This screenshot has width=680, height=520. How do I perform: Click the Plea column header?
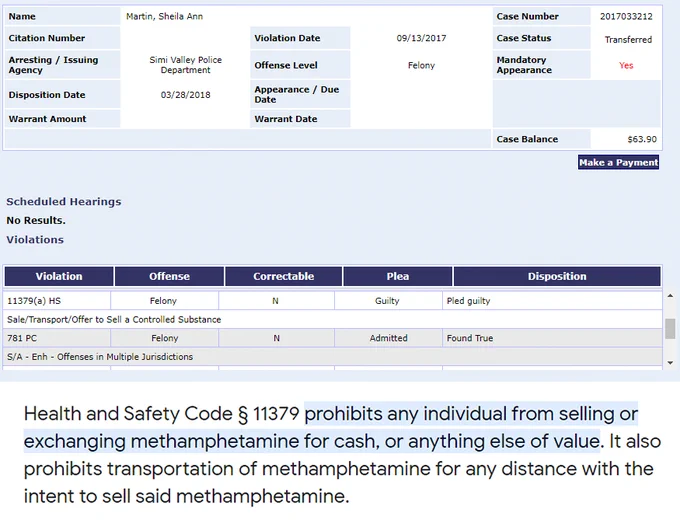tap(398, 276)
